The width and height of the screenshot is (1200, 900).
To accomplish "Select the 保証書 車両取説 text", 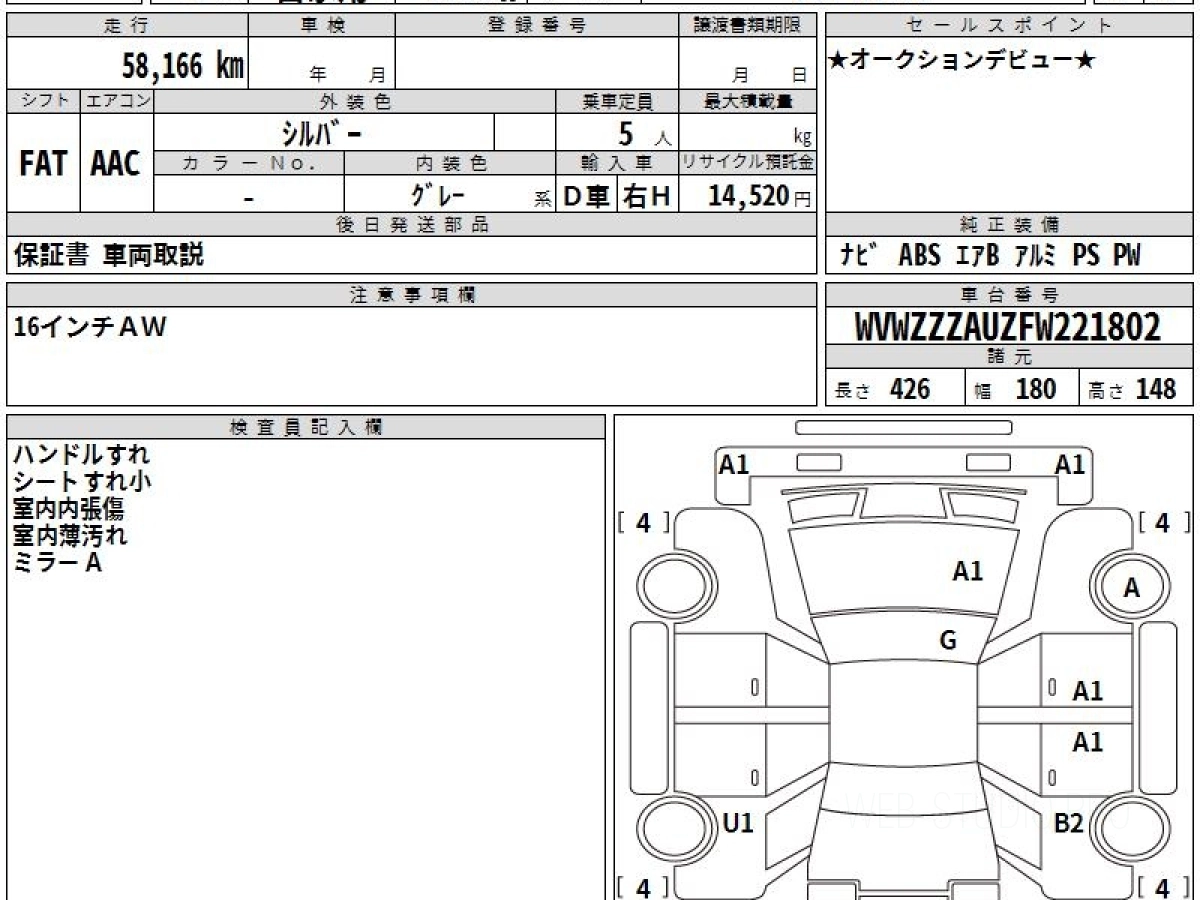I will click(x=109, y=255).
